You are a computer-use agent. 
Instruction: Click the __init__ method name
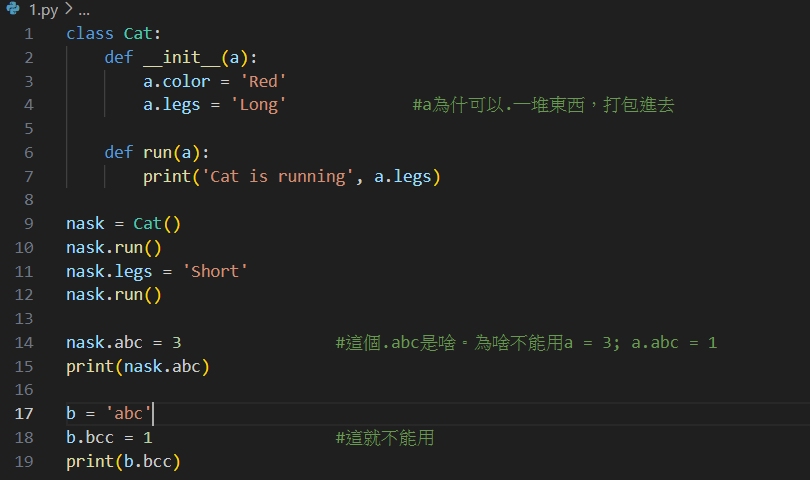(x=182, y=57)
